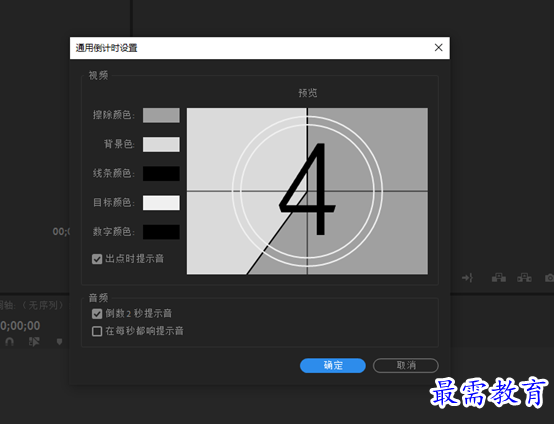The image size is (554, 424).
Task: Click the lift icon in background monitor
Action: click(x=499, y=278)
